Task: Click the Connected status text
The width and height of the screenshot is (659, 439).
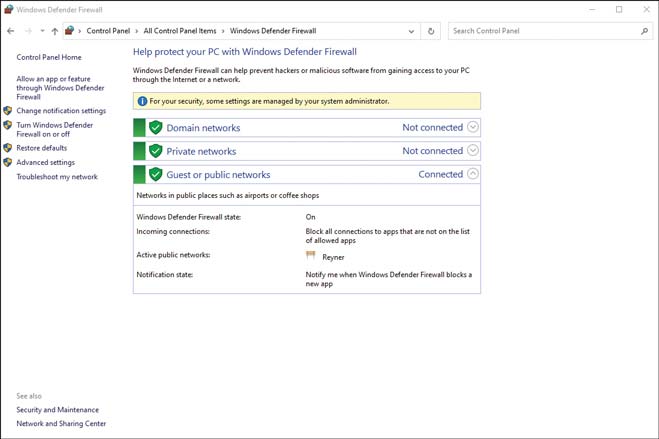Action: tap(440, 174)
